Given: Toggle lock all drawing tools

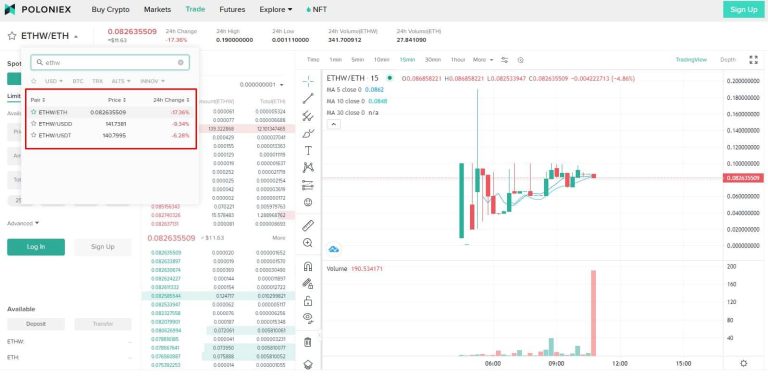Looking at the screenshot, I should click(308, 301).
